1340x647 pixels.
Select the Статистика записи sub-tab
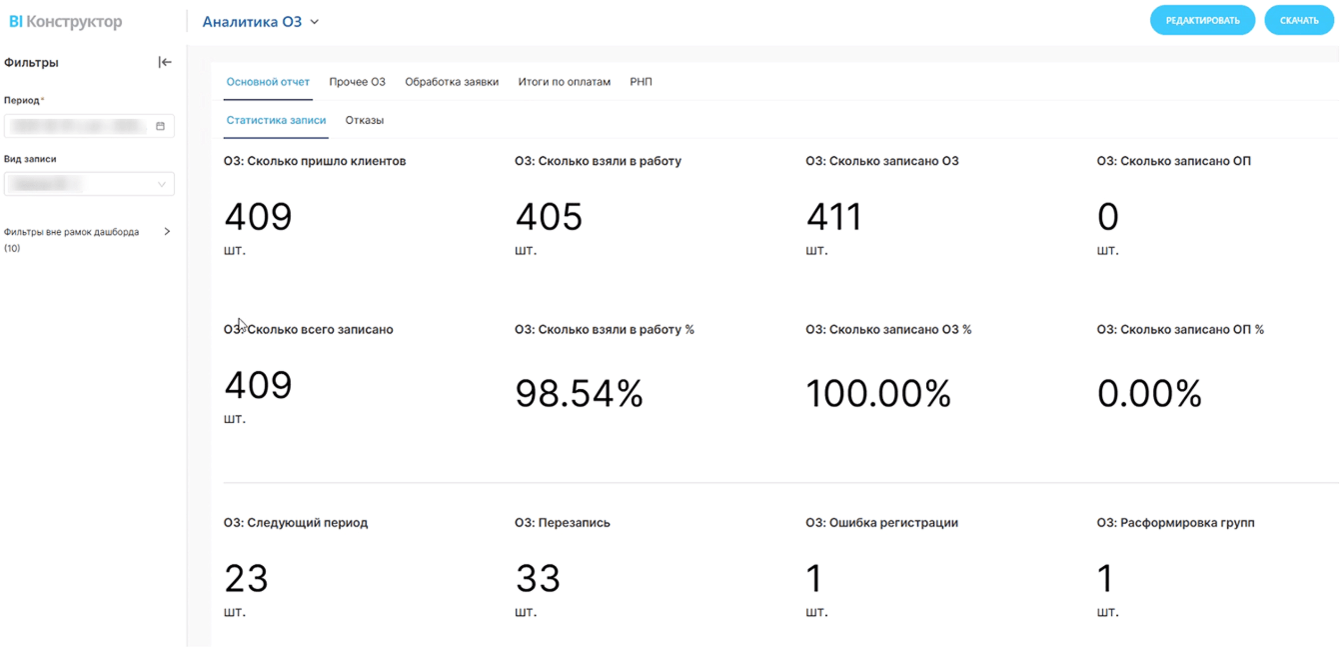(x=276, y=120)
